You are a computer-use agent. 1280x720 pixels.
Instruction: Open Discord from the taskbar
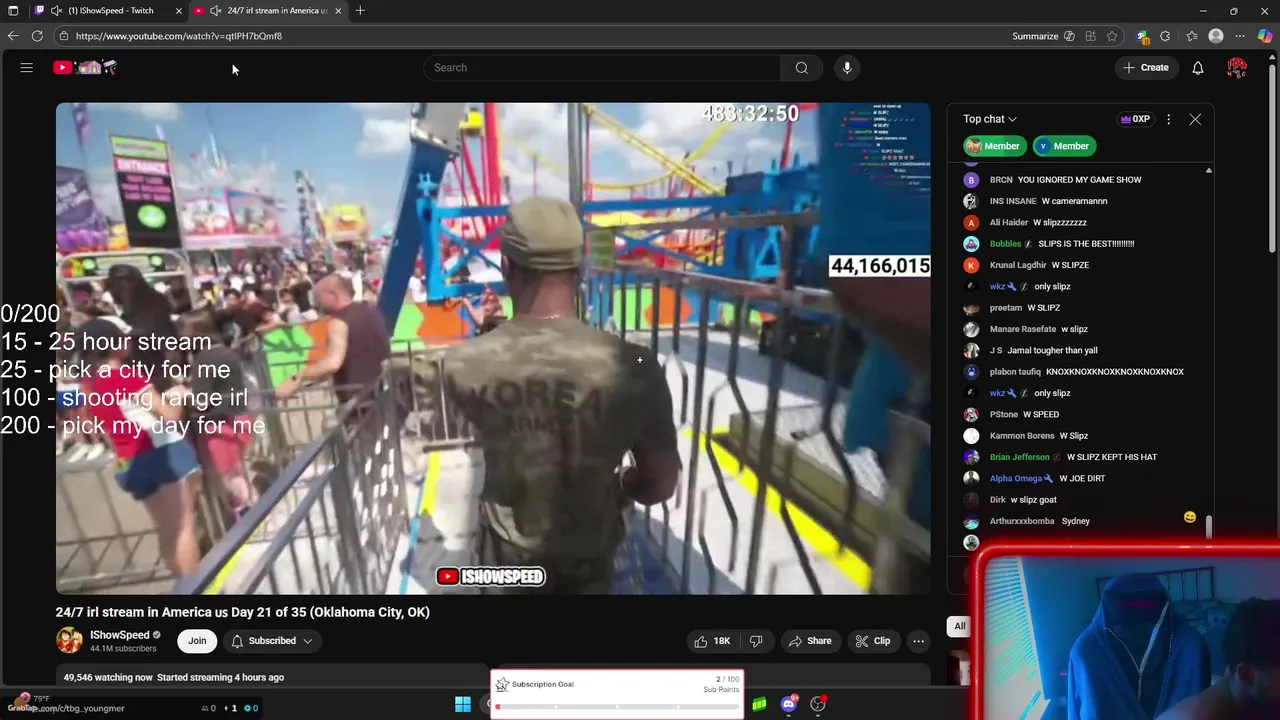click(x=789, y=704)
